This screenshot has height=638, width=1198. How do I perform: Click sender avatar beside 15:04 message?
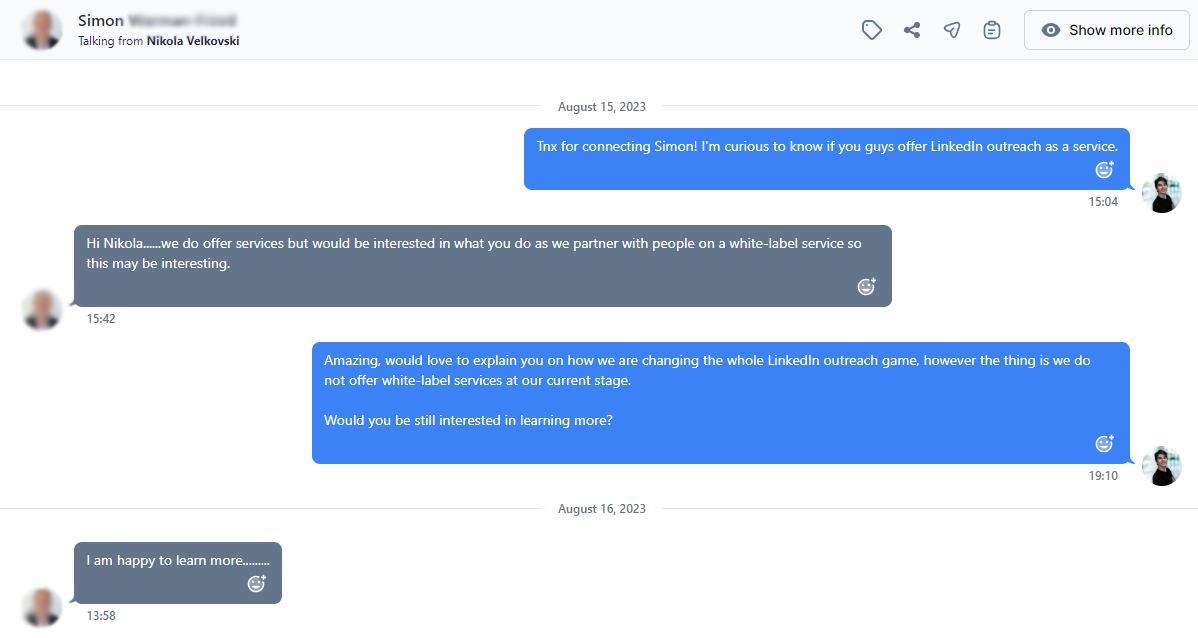tap(1161, 193)
